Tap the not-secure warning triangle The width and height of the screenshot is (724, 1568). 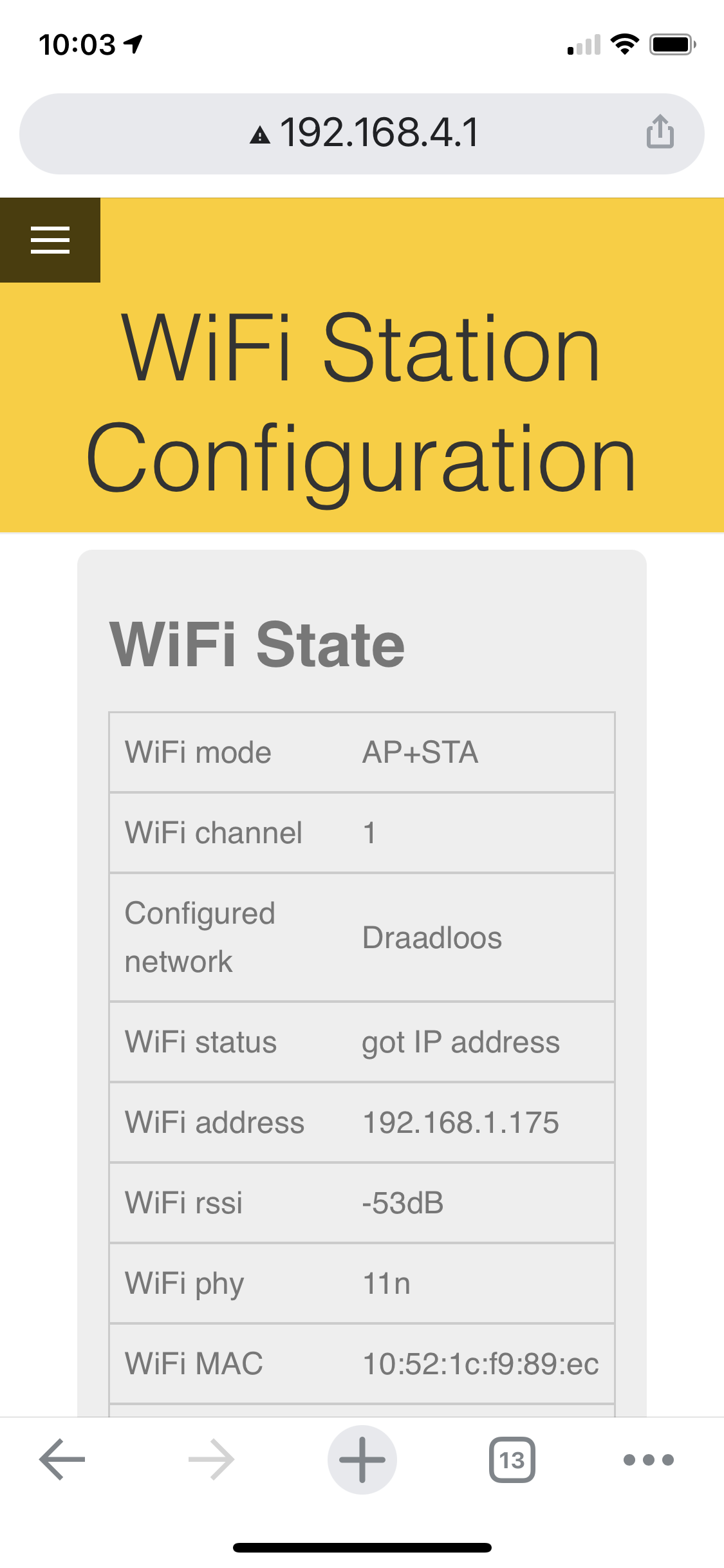[x=260, y=135]
